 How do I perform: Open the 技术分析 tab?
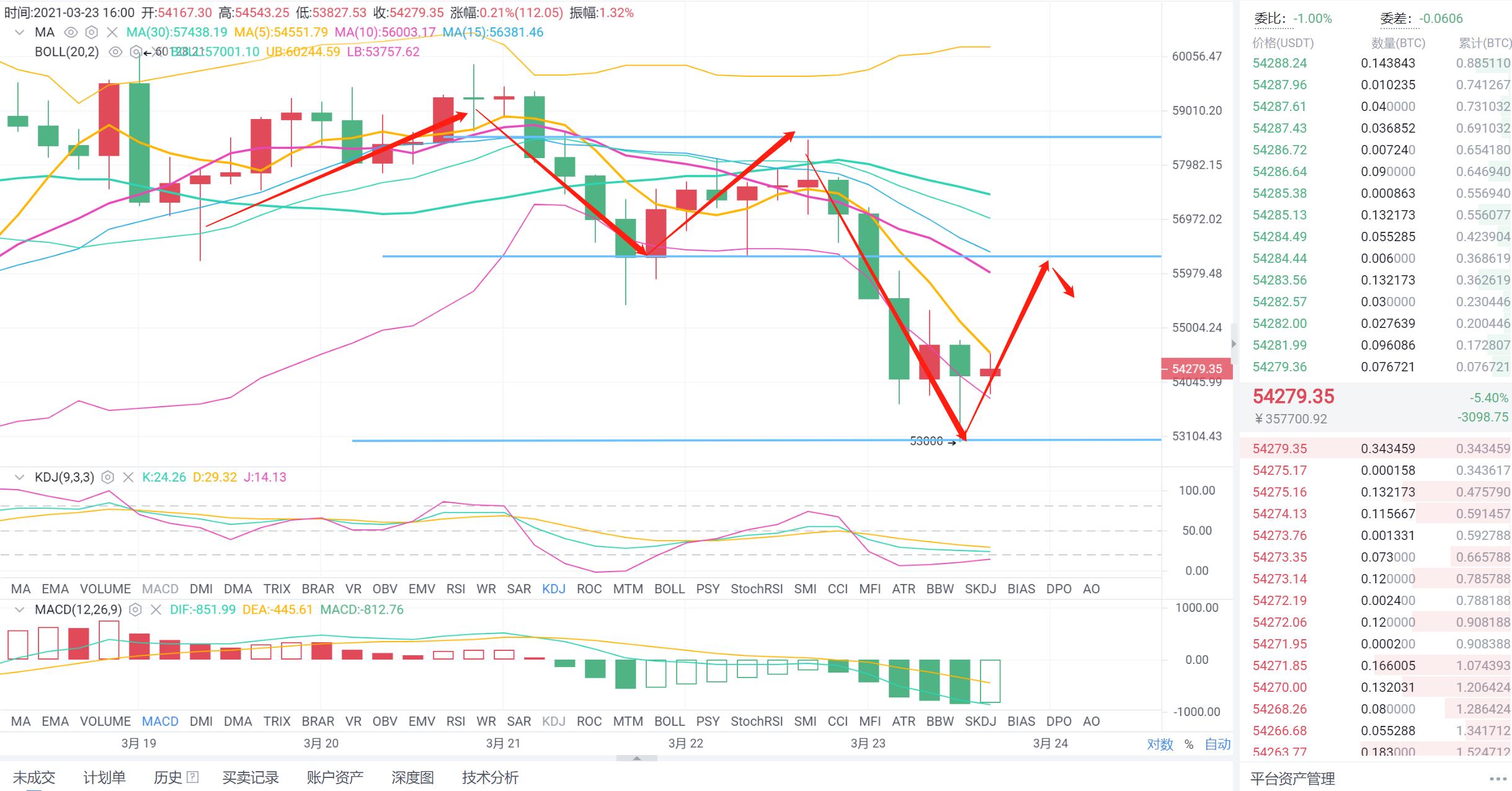pyautogui.click(x=490, y=777)
